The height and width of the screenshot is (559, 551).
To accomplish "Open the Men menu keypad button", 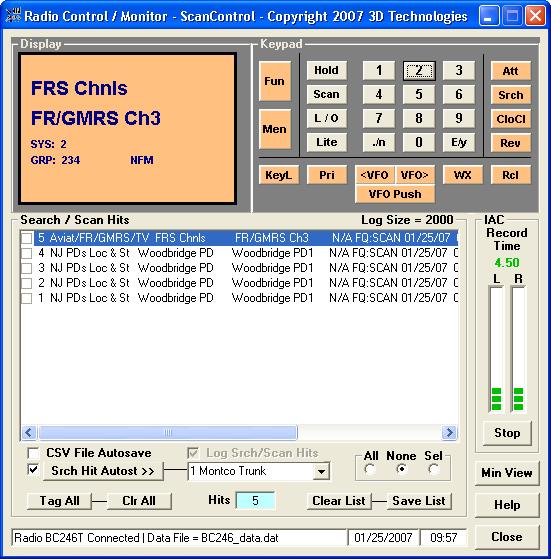I will coord(274,129).
